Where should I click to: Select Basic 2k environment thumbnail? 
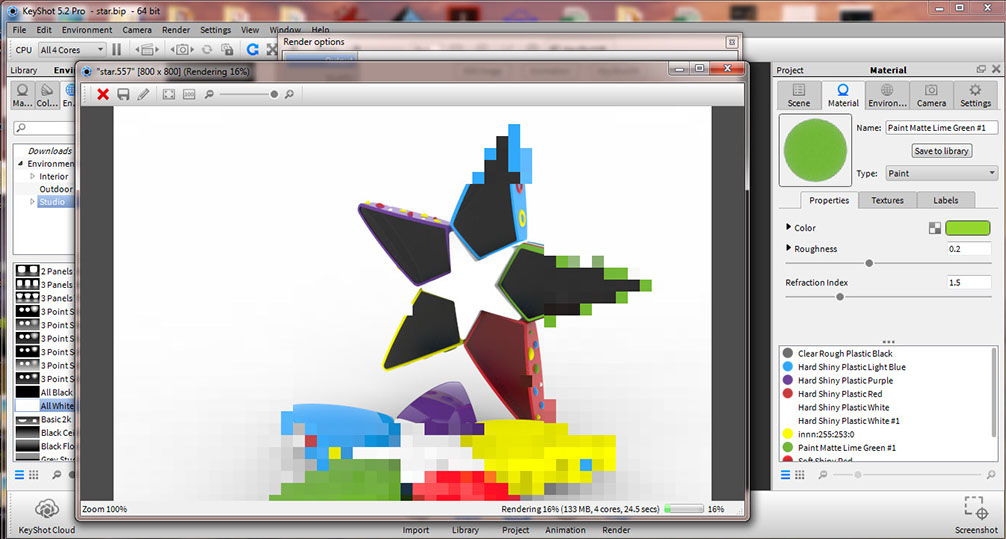point(27,419)
